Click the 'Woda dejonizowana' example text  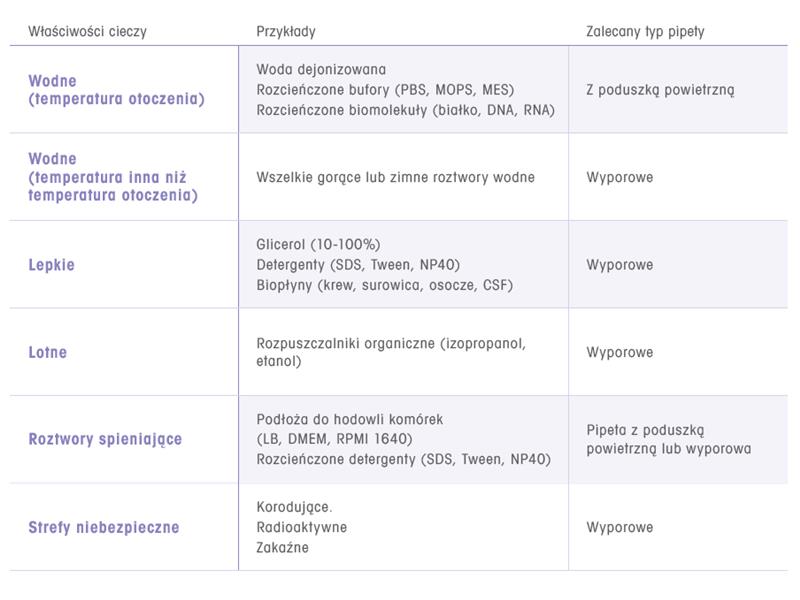pyautogui.click(x=321, y=70)
